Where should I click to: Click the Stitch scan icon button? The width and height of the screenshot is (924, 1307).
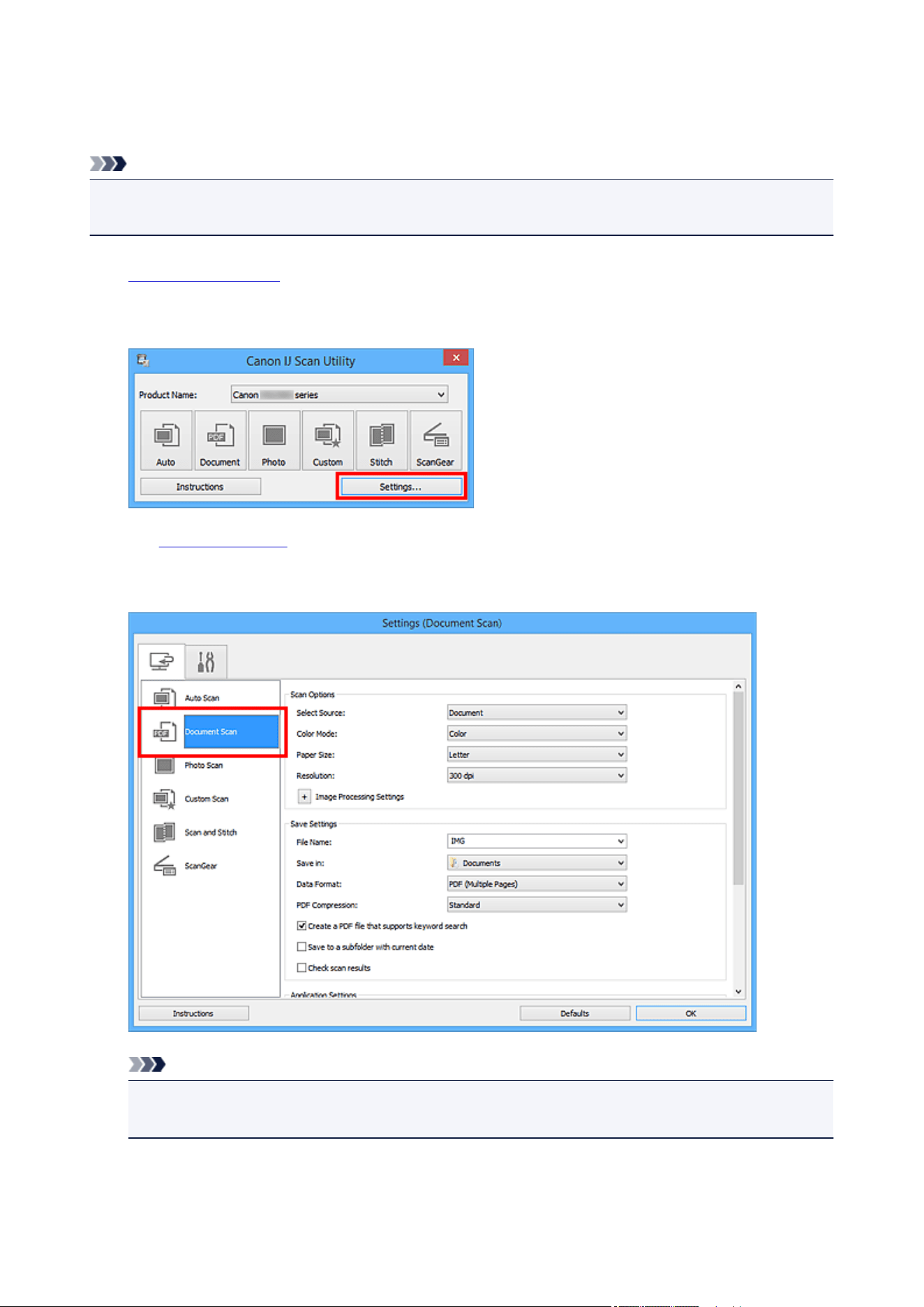coord(381,441)
